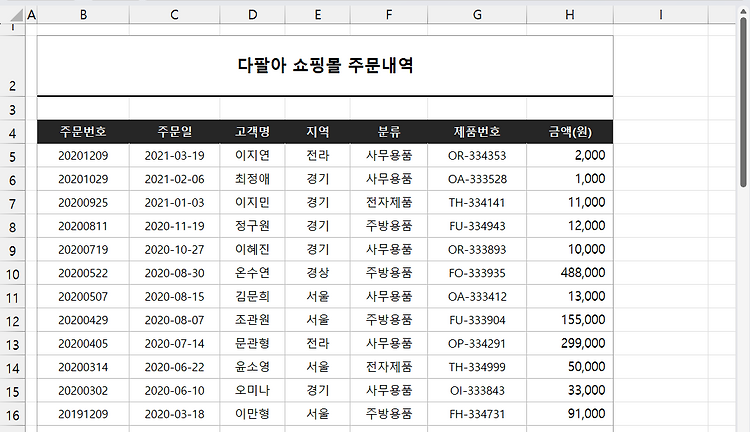750x432 pixels.
Task: Select order date 2020-08-07
Action: (175, 320)
